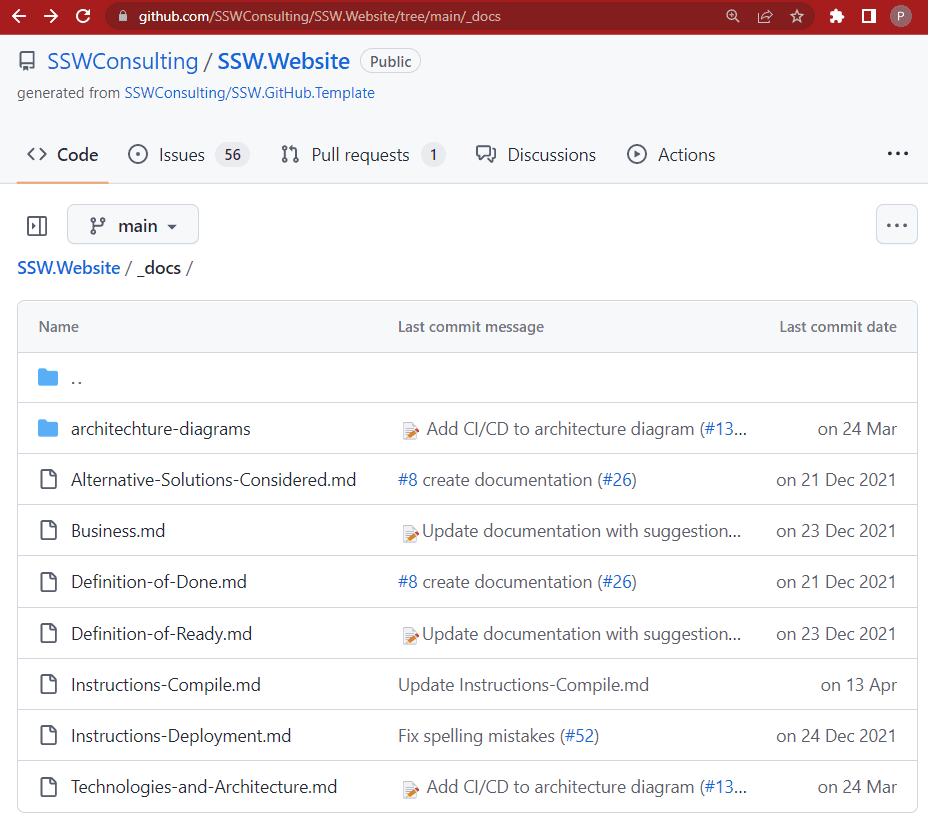
Task: Click the browser address bar URL
Action: click(320, 16)
